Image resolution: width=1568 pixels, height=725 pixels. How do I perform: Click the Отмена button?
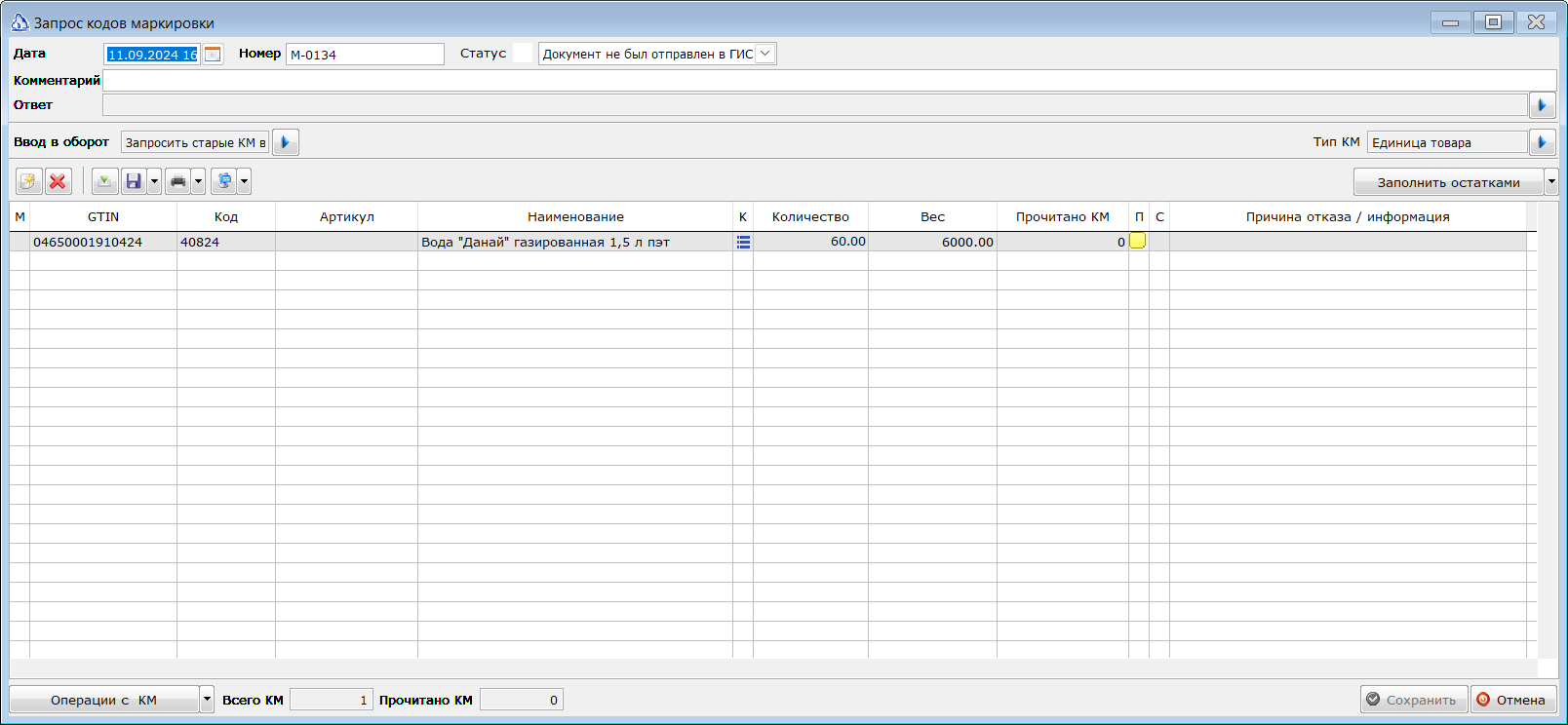[x=1513, y=700]
